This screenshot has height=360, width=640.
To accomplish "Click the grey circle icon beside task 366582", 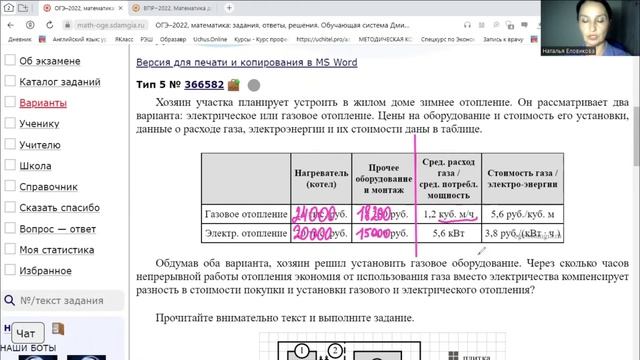I will click(x=254, y=85).
